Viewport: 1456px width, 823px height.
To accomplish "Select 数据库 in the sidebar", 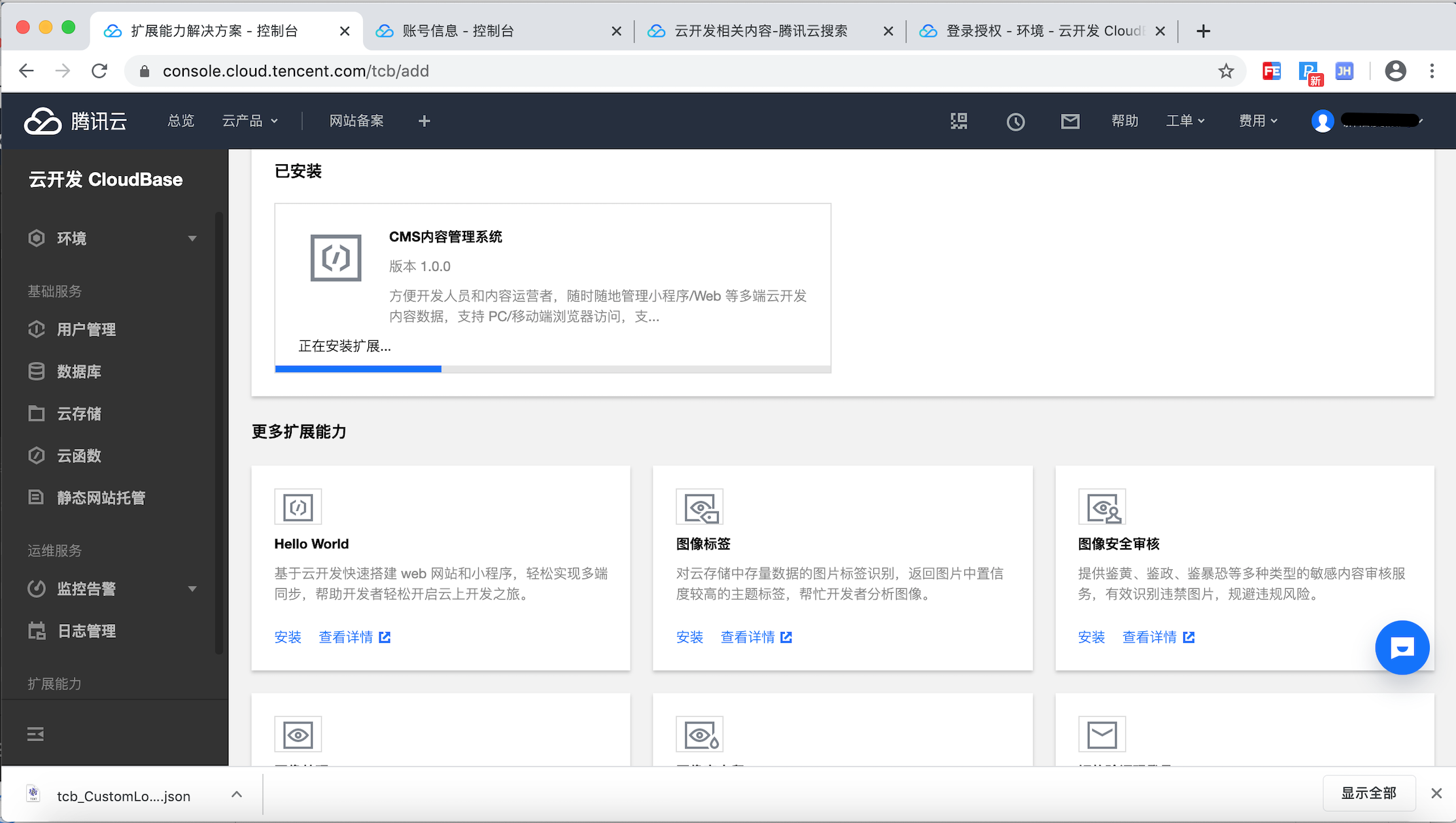I will [78, 372].
